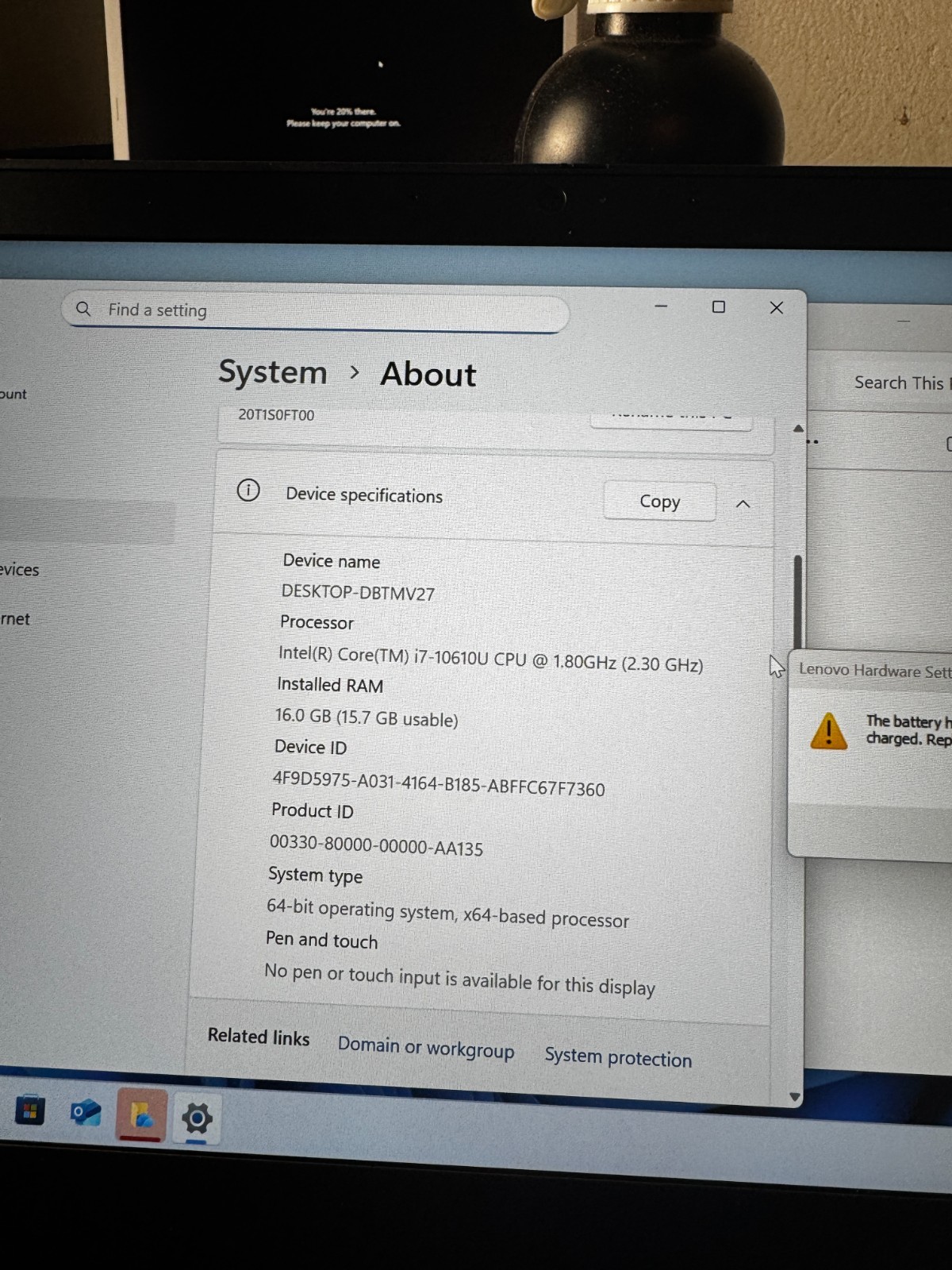952x1270 pixels.
Task: Click the Product ID label
Action: tap(312, 810)
